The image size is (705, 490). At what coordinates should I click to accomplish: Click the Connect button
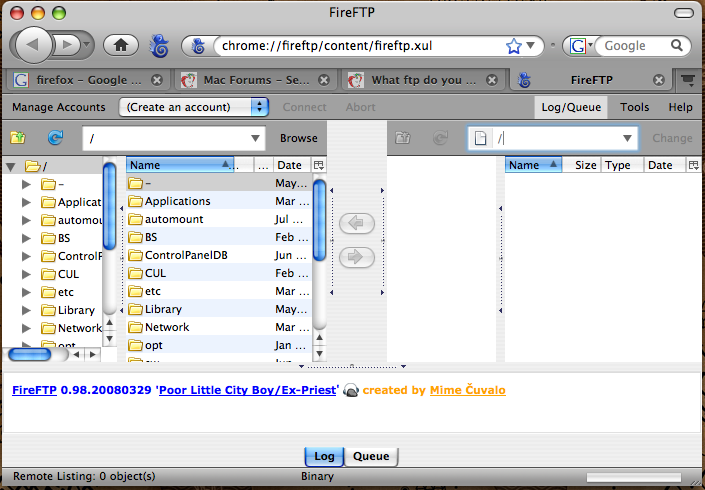(304, 107)
